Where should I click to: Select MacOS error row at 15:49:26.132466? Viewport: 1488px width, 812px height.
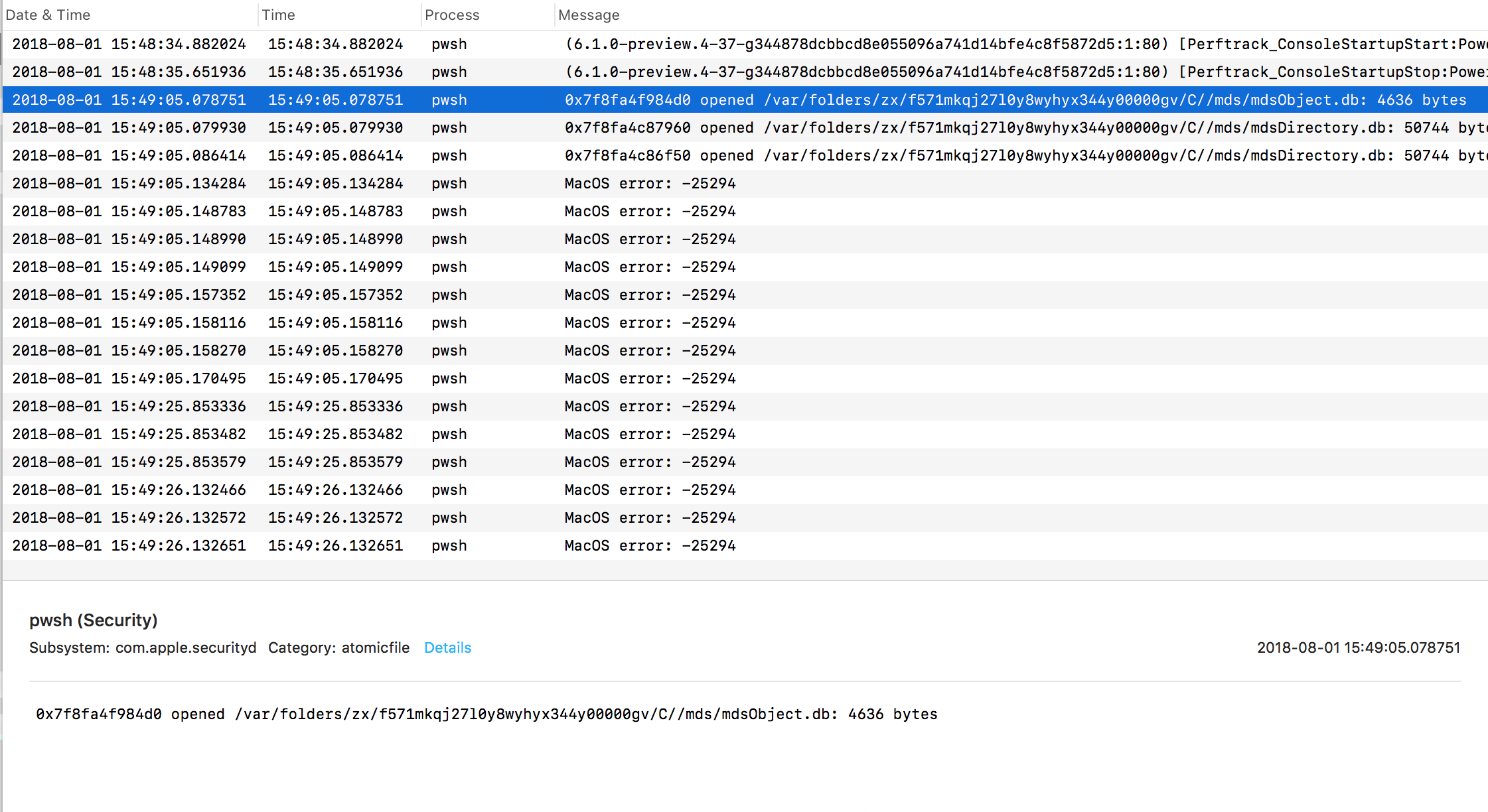click(650, 490)
